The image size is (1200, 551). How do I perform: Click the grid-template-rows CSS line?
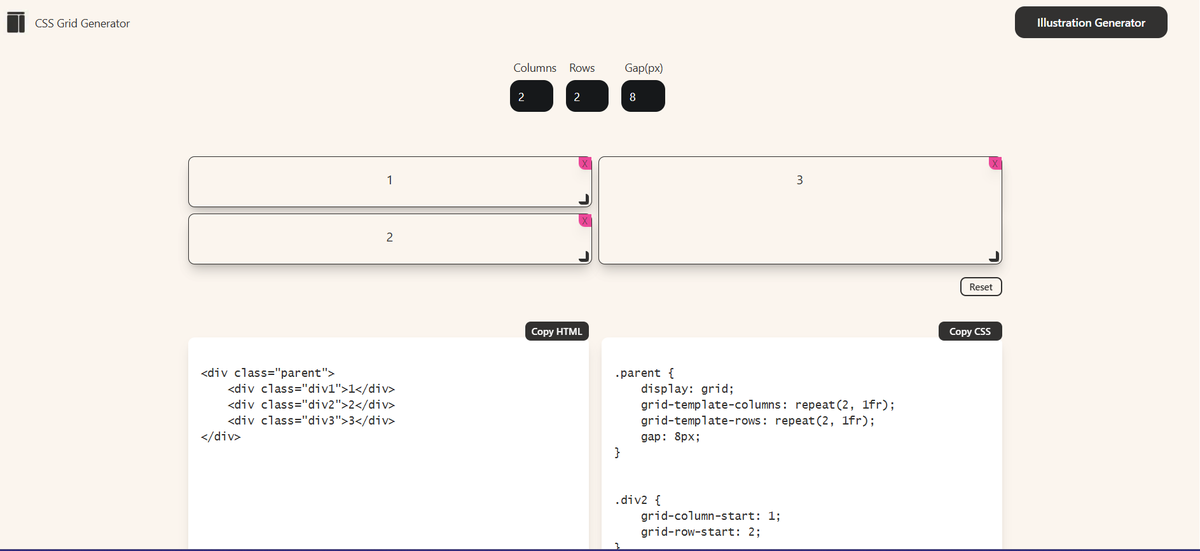tap(758, 421)
